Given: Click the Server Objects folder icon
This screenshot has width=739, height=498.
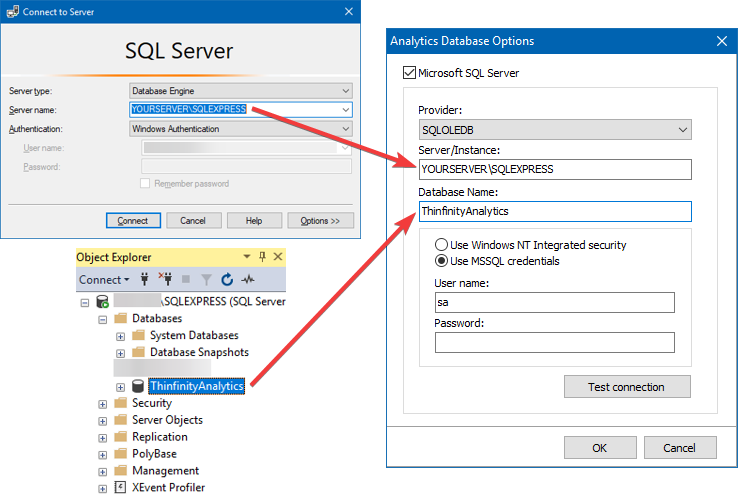Looking at the screenshot, I should point(121,420).
